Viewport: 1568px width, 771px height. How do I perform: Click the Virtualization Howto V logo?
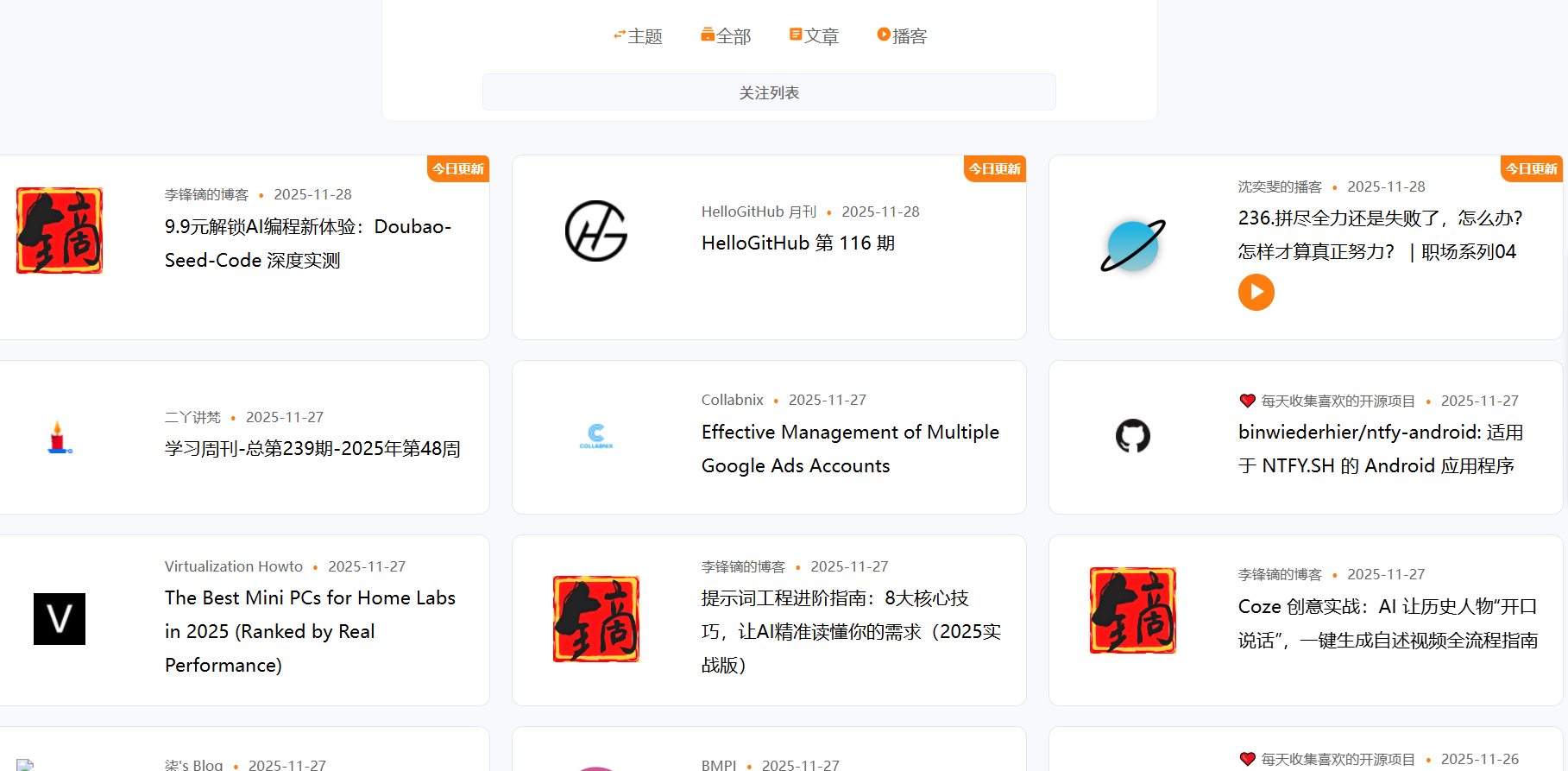60,619
